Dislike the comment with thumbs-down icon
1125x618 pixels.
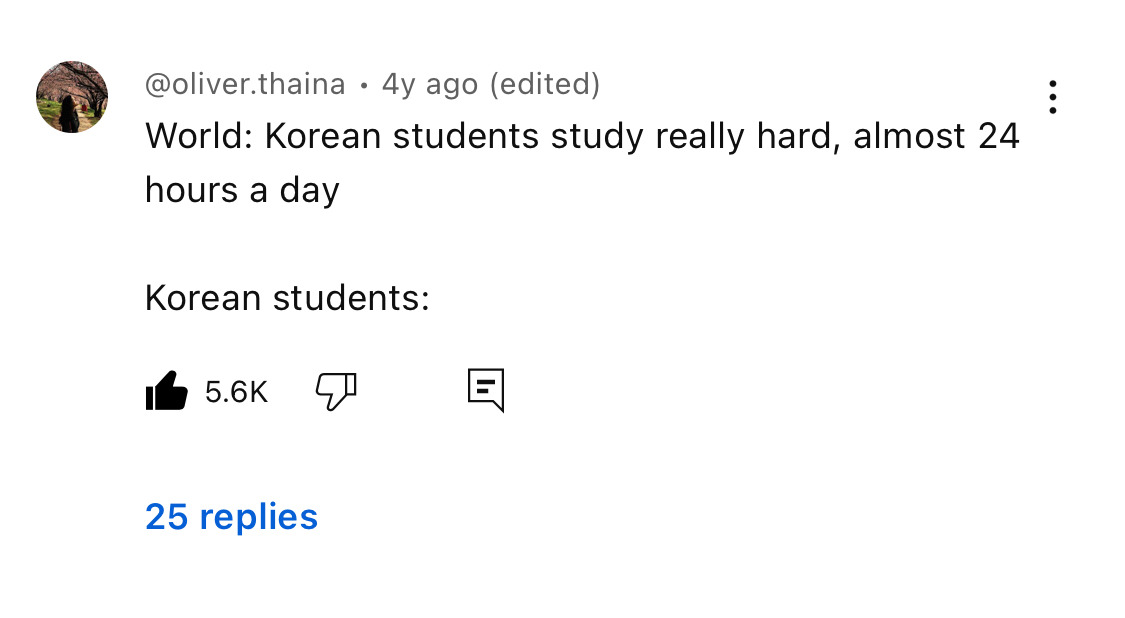(x=336, y=391)
